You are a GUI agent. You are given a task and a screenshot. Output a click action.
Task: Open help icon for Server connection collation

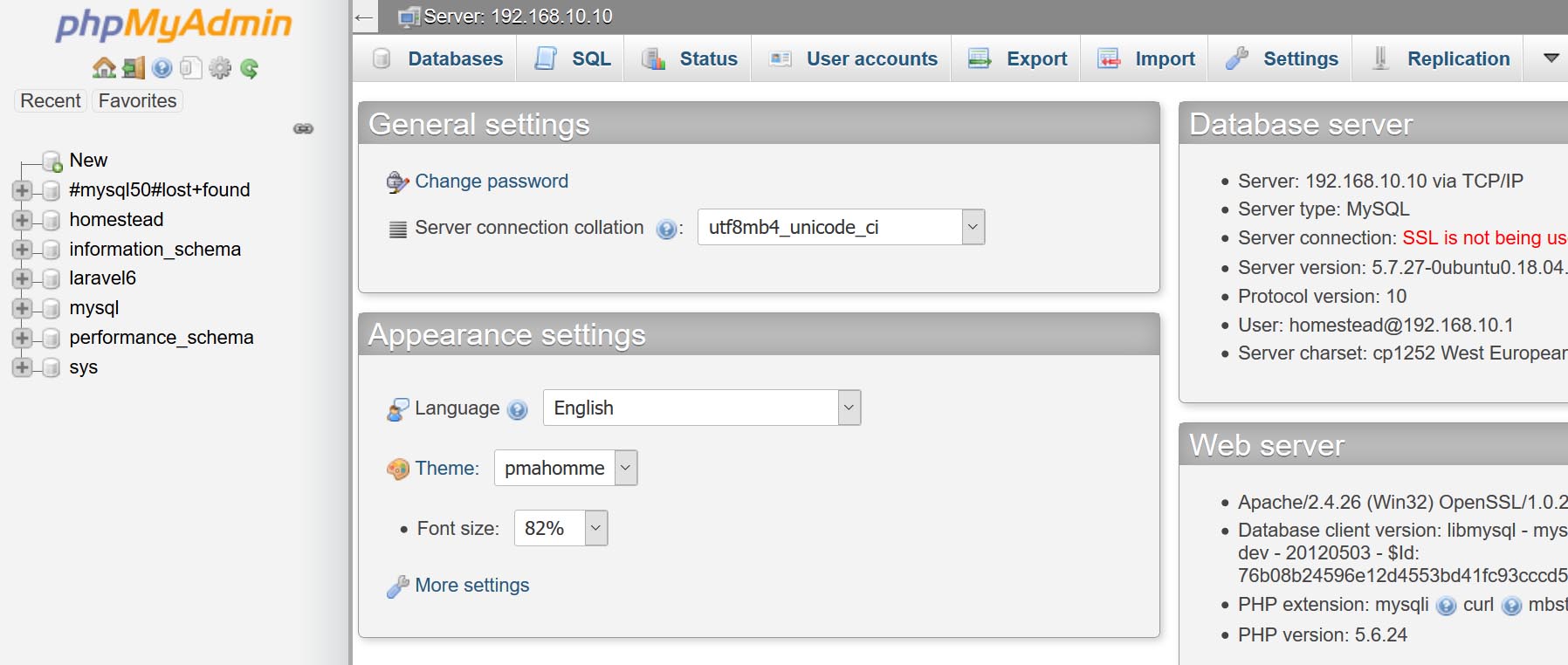[x=666, y=229]
